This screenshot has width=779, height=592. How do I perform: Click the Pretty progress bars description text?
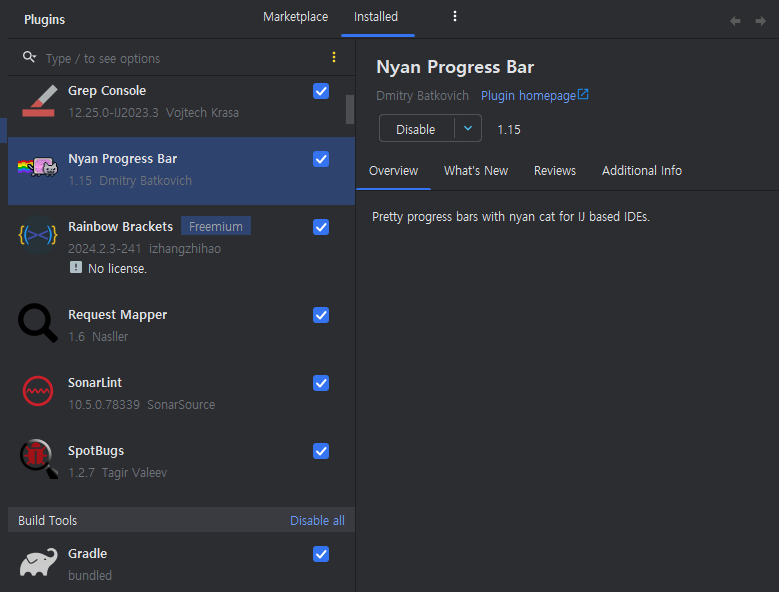[511, 217]
